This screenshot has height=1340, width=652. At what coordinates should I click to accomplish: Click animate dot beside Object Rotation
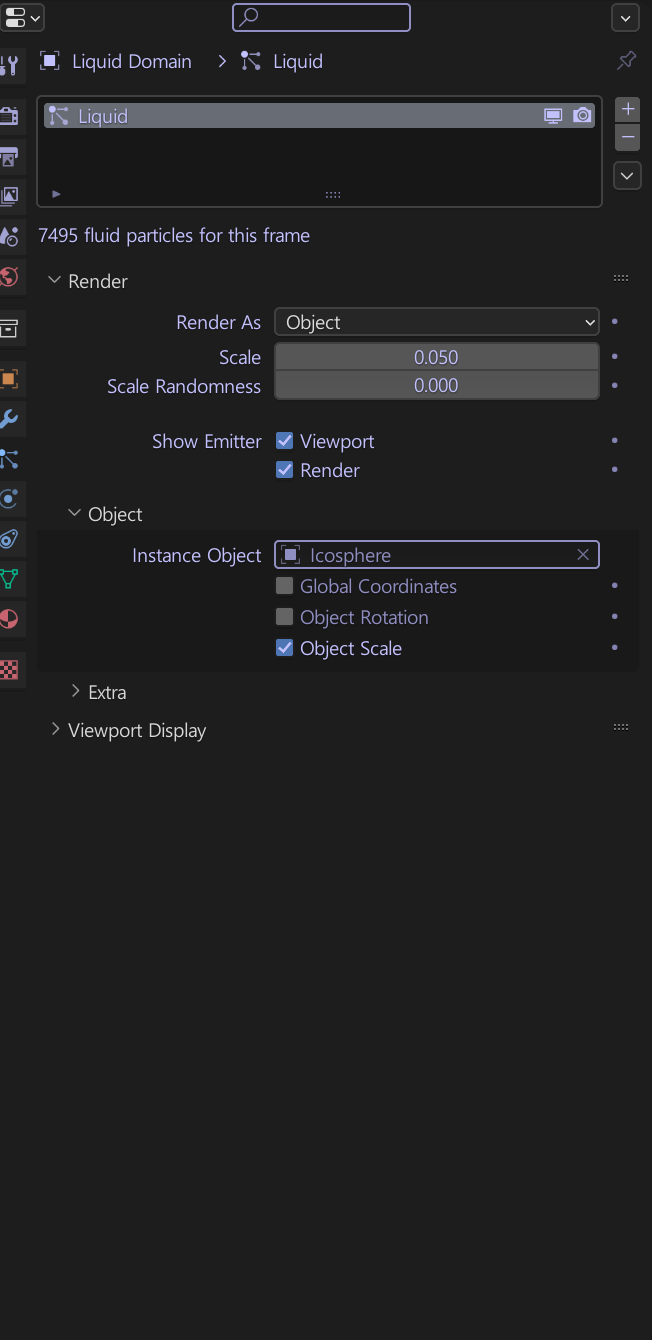(614, 617)
